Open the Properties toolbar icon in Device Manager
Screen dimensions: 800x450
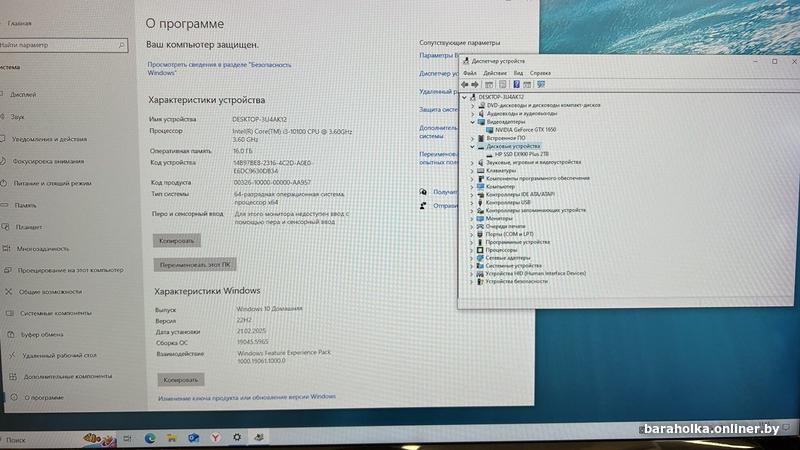(x=503, y=85)
